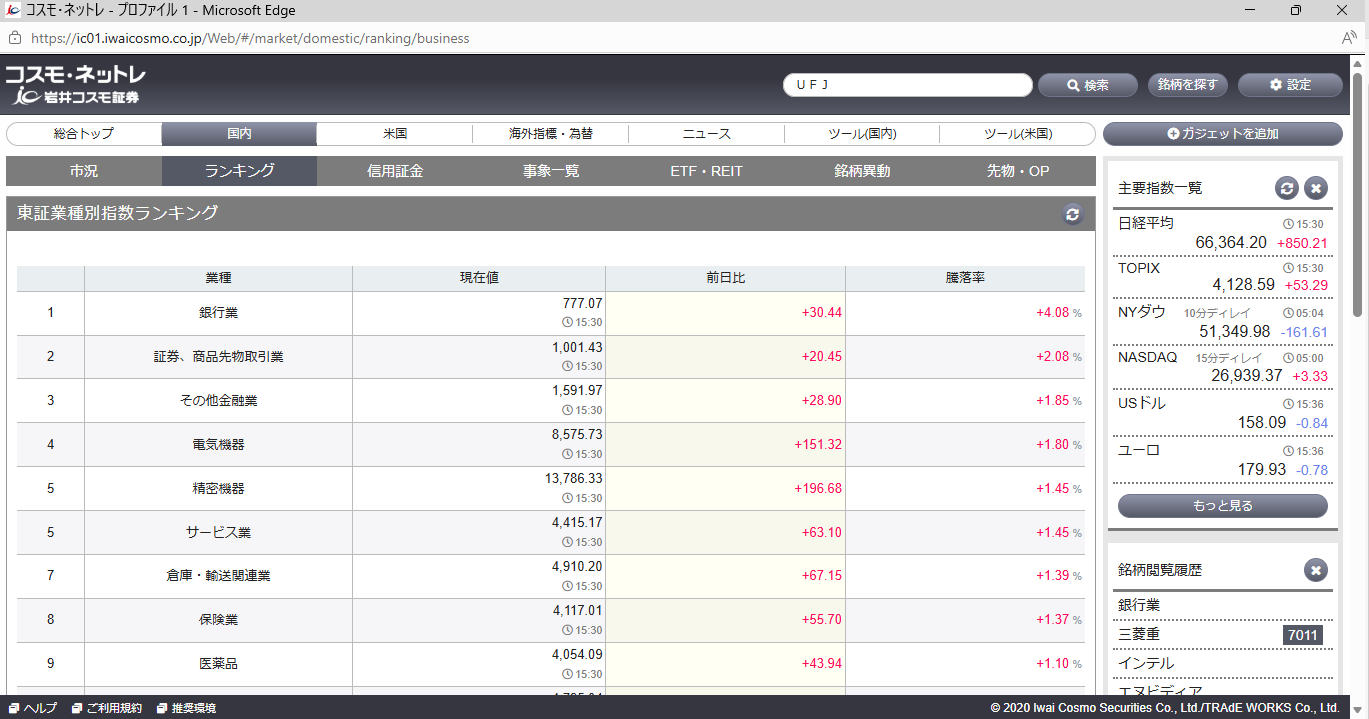Click the Read Aloud icon in address bar
The width and height of the screenshot is (1369, 719).
coord(1349,38)
